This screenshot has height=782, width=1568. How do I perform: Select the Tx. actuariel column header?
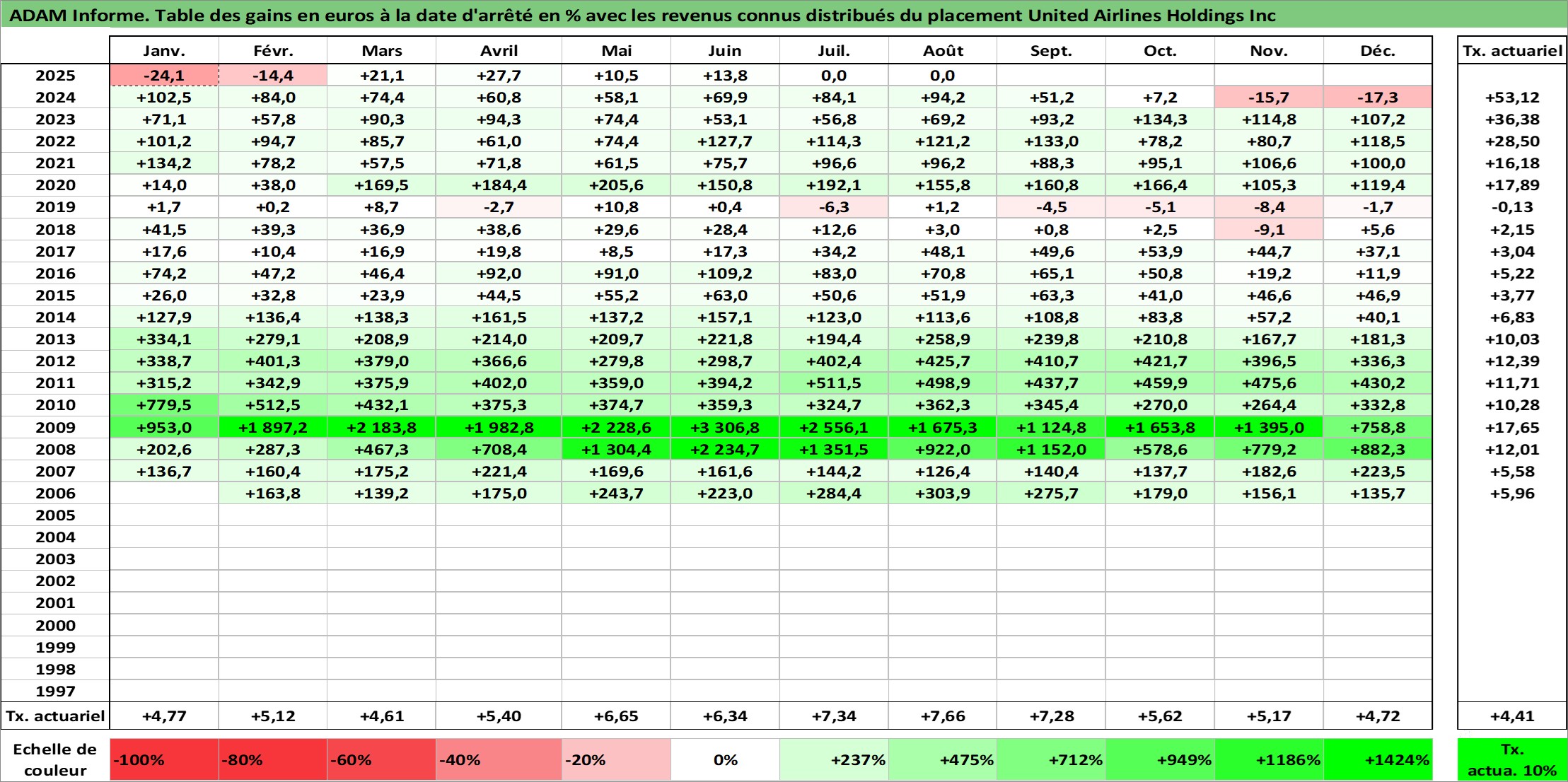pos(1512,50)
